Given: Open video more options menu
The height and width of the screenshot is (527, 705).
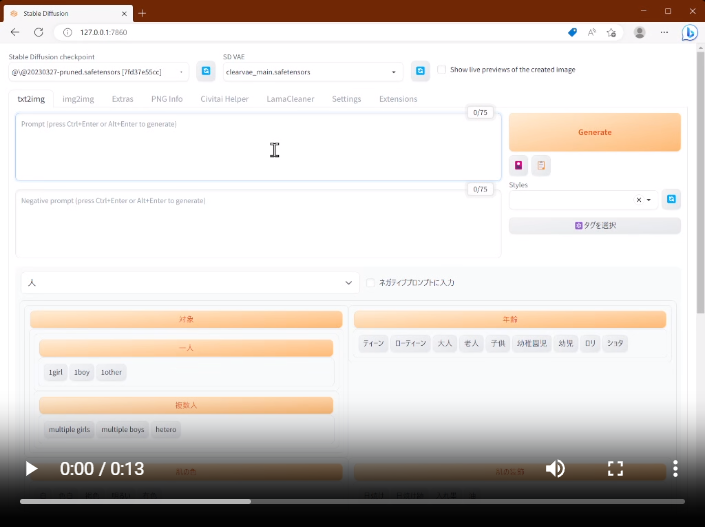Looking at the screenshot, I should point(675,469).
